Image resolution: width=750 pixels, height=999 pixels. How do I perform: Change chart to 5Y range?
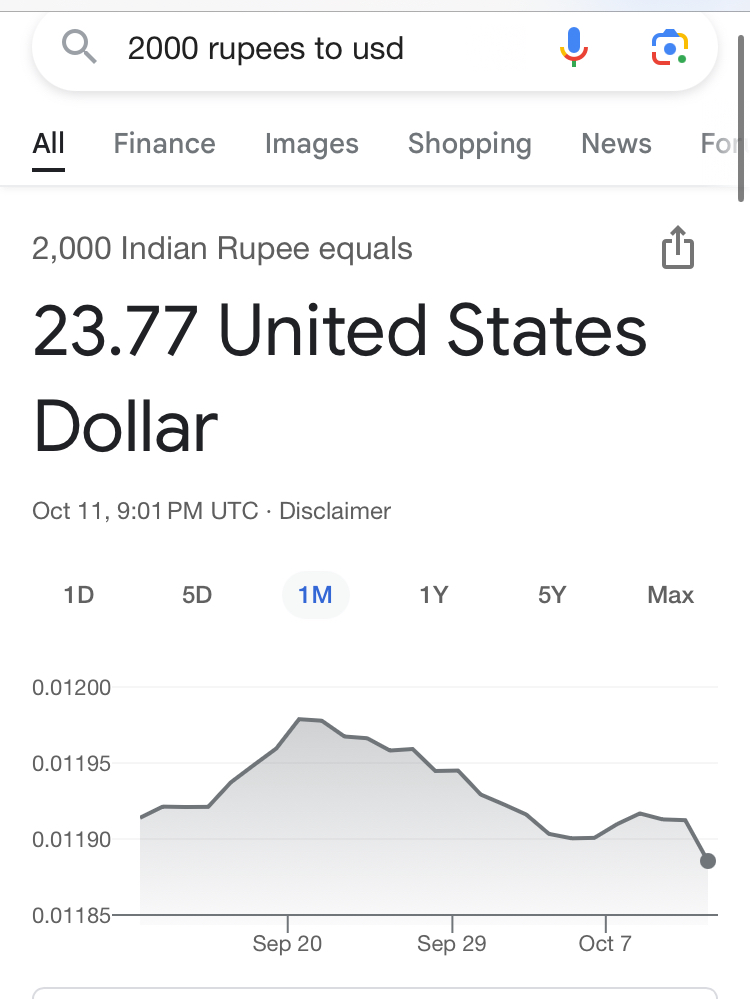click(552, 595)
